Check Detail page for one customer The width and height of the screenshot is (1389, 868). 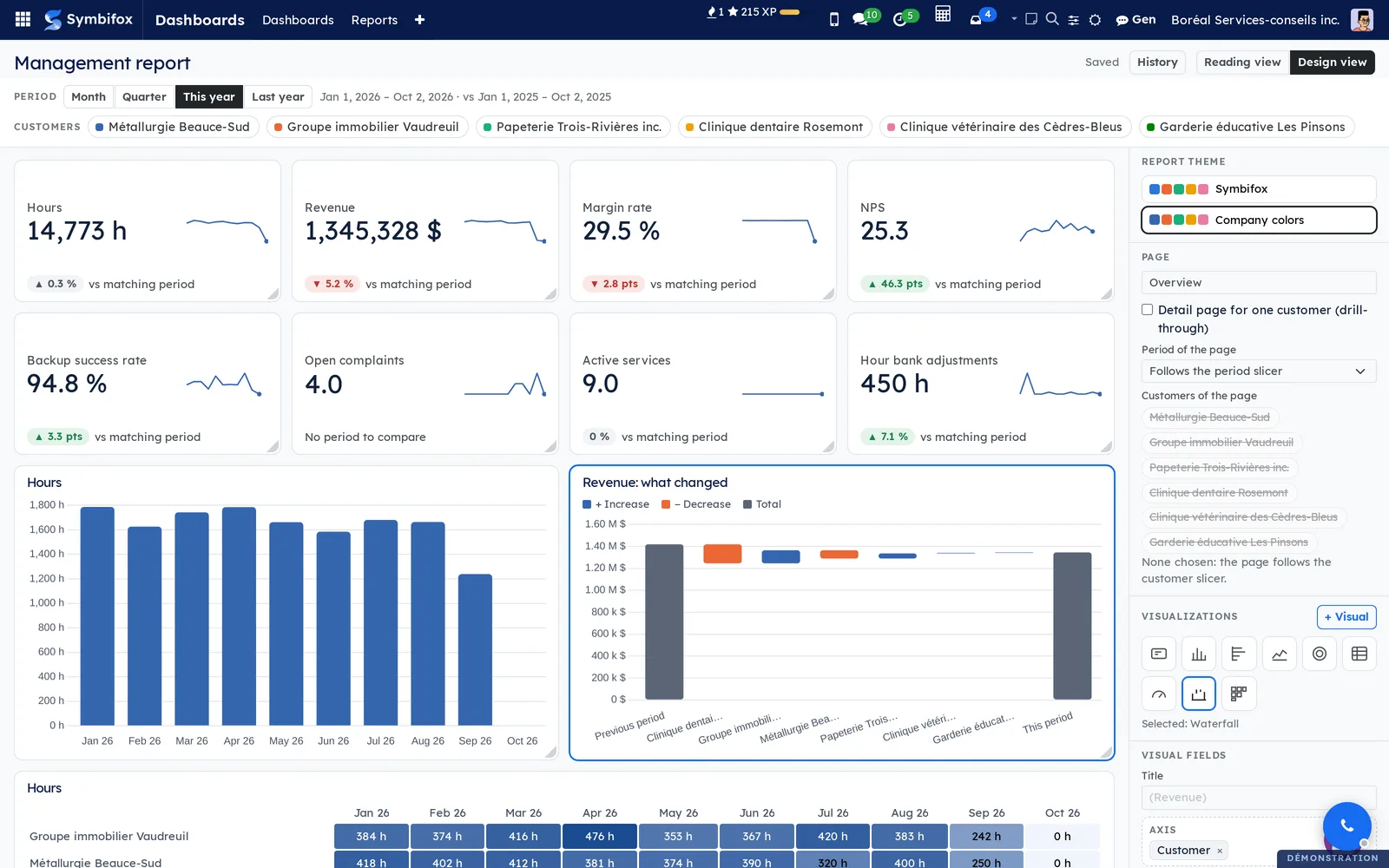(1148, 310)
